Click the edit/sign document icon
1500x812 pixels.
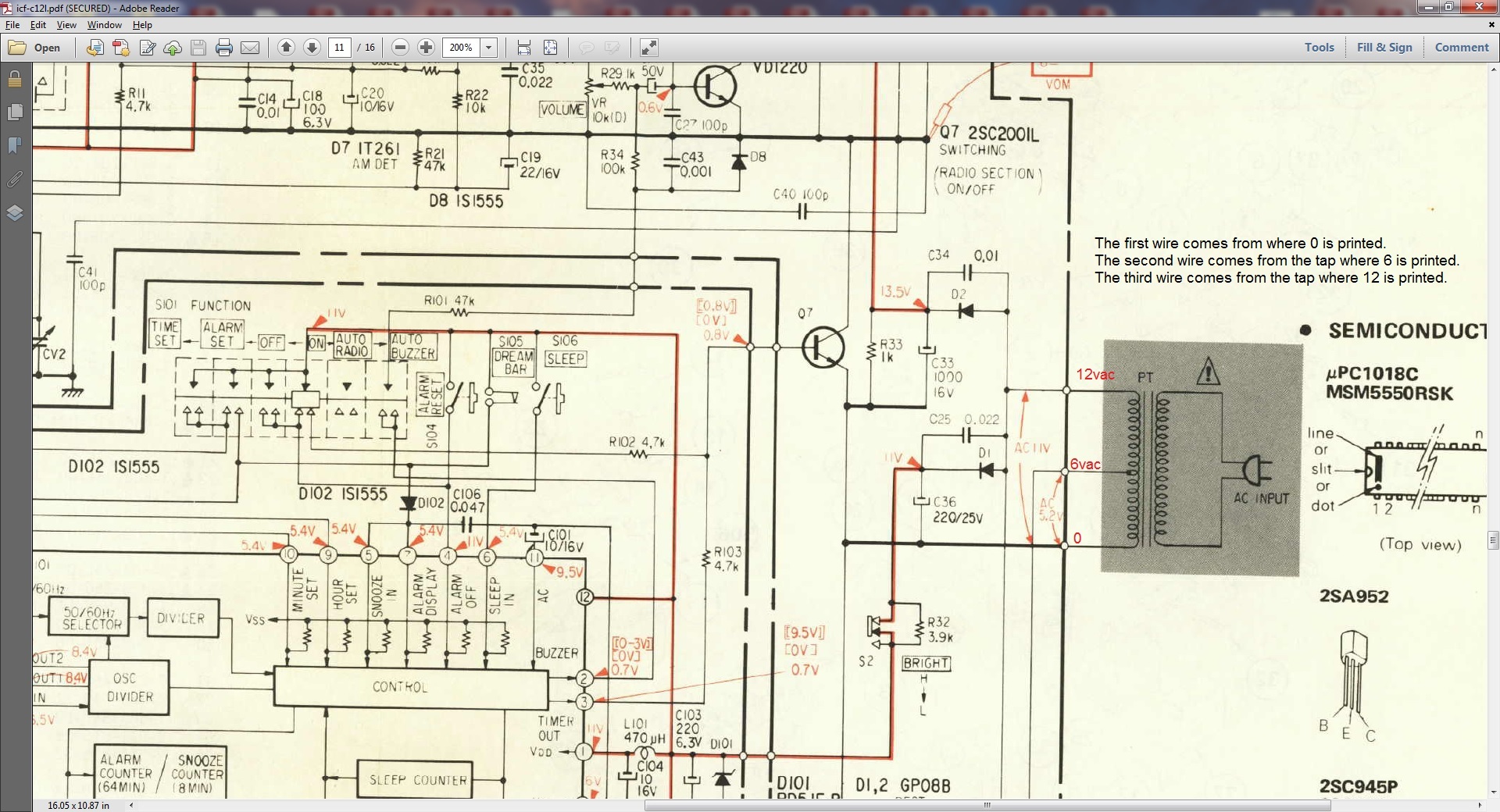[x=147, y=48]
